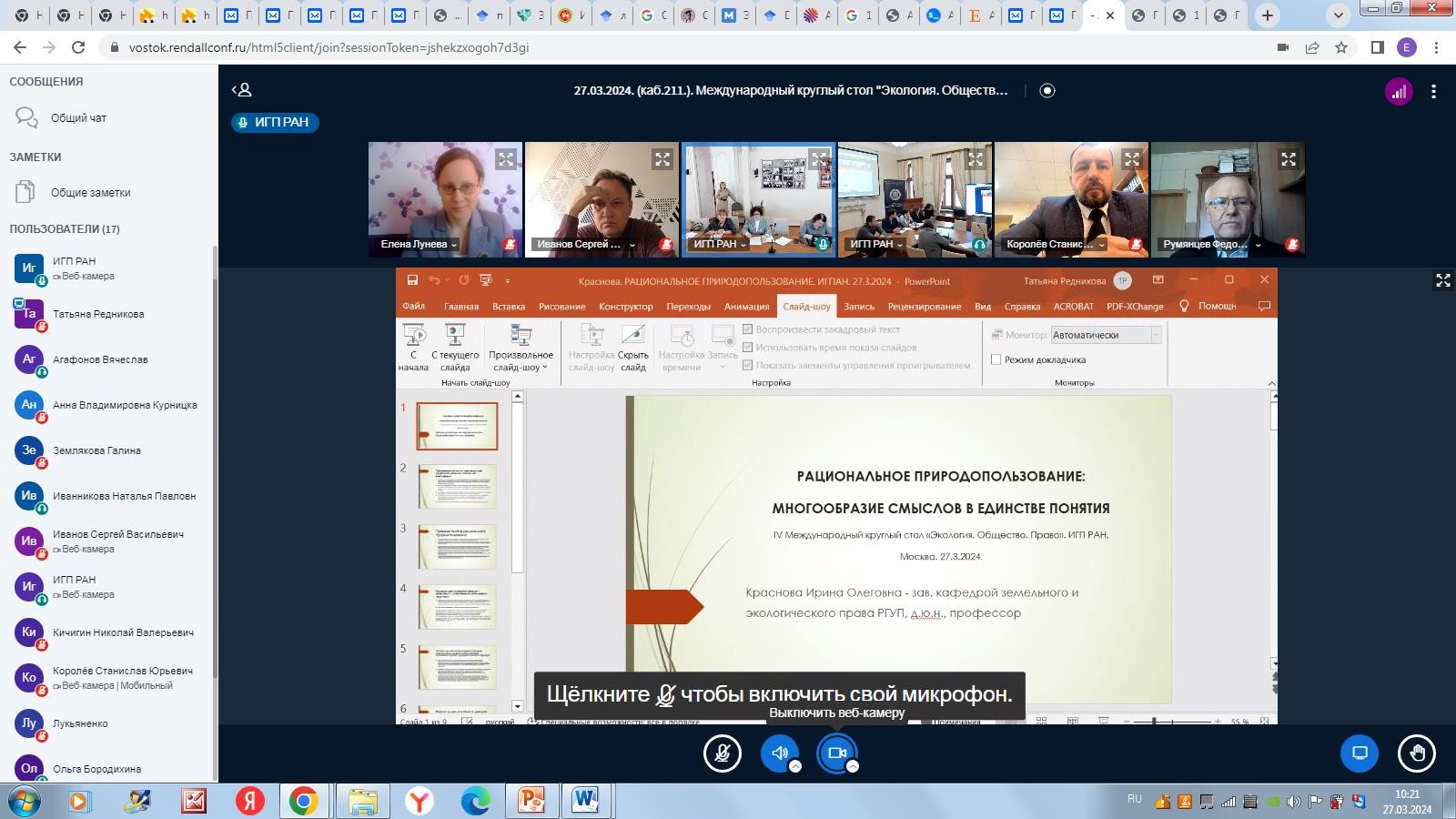Open the three-dot options menu
The width and height of the screenshot is (1456, 819).
(x=1433, y=91)
